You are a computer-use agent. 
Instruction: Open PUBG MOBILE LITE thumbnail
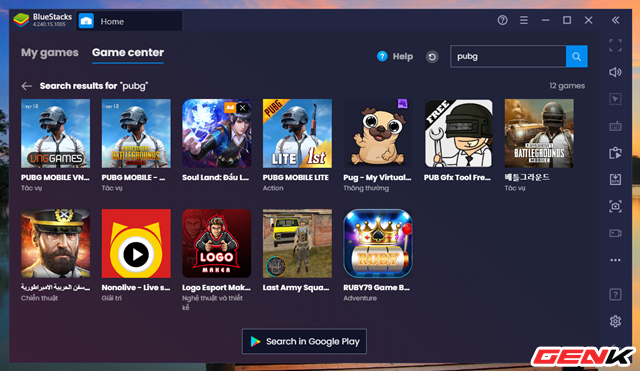297,133
